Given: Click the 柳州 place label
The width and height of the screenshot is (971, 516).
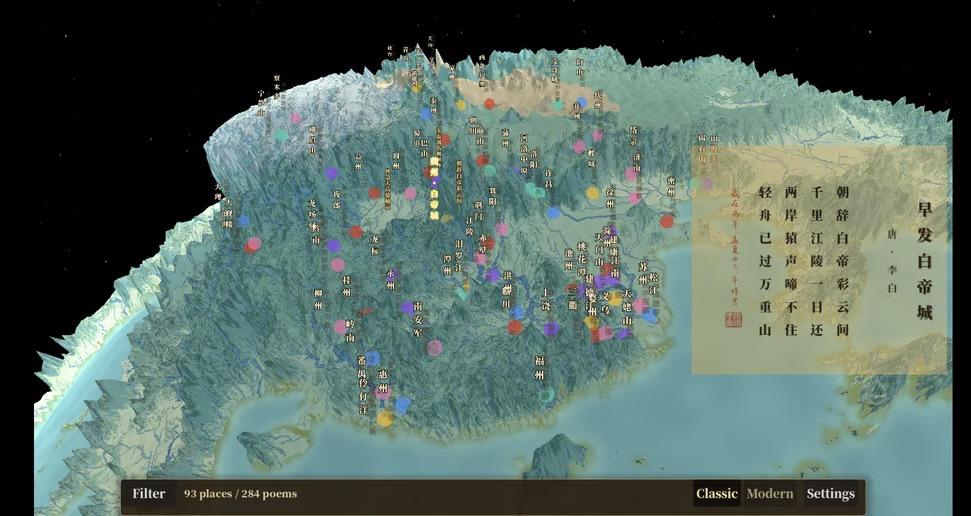Looking at the screenshot, I should [318, 299].
